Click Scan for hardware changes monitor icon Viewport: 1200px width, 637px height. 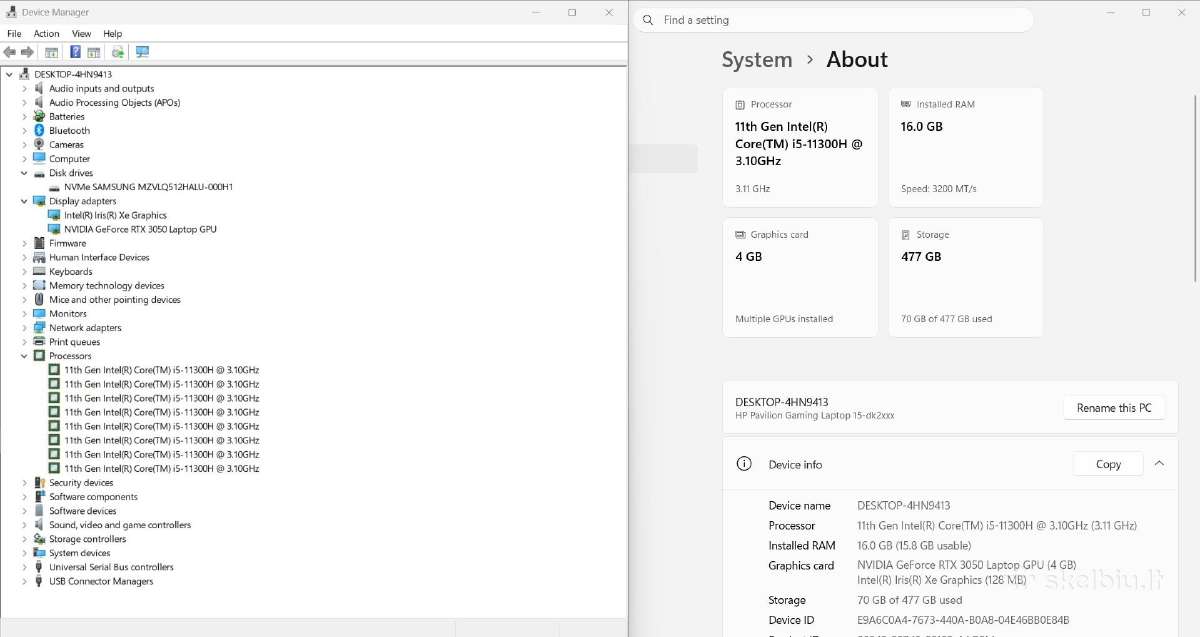click(x=142, y=52)
